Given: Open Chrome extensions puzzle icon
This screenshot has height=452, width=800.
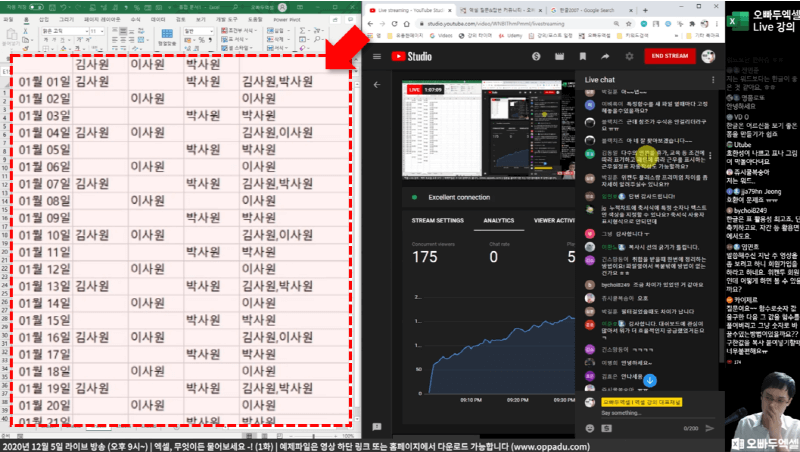Looking at the screenshot, I should pyautogui.click(x=692, y=24).
